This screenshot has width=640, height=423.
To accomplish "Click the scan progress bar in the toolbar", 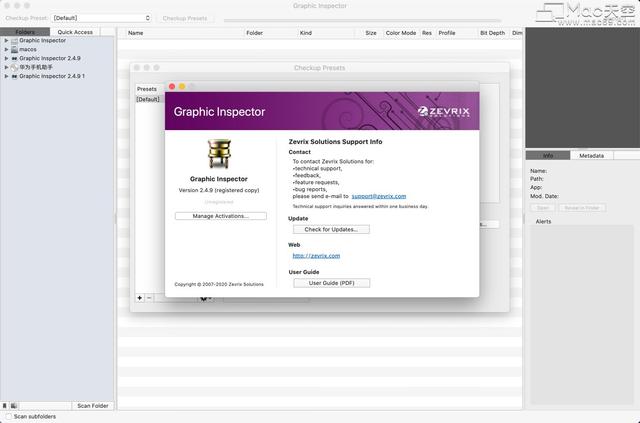I will 362,20.
